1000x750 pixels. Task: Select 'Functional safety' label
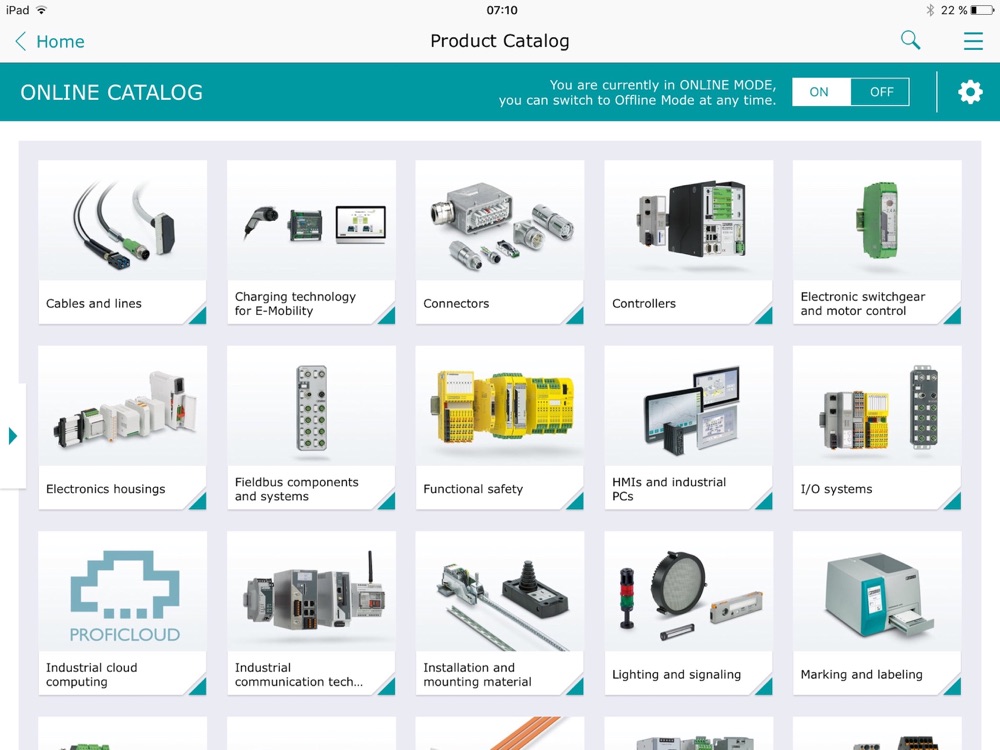point(473,489)
